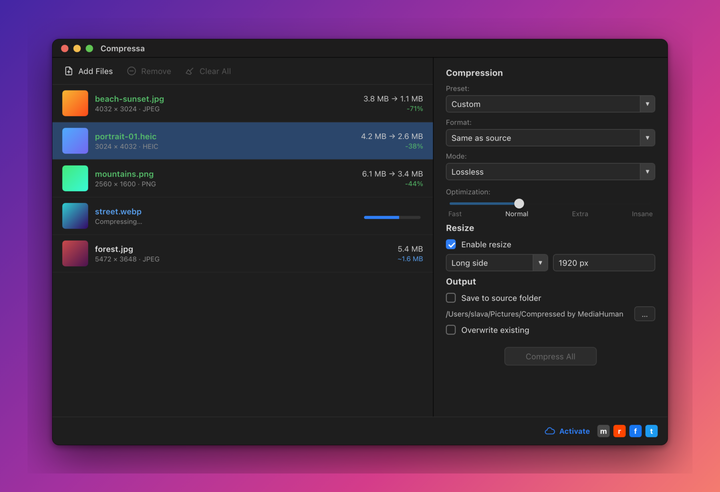Click the Clear All toolbar label
The height and width of the screenshot is (492, 720).
tap(215, 71)
